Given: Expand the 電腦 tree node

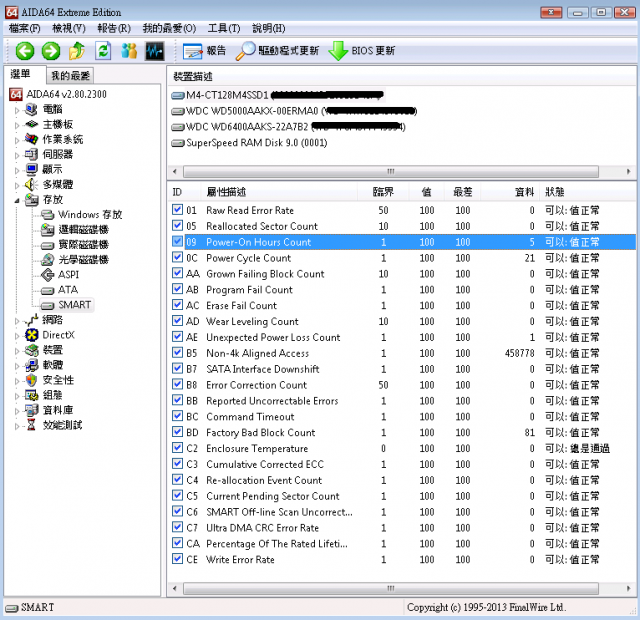Looking at the screenshot, I should point(17,110).
